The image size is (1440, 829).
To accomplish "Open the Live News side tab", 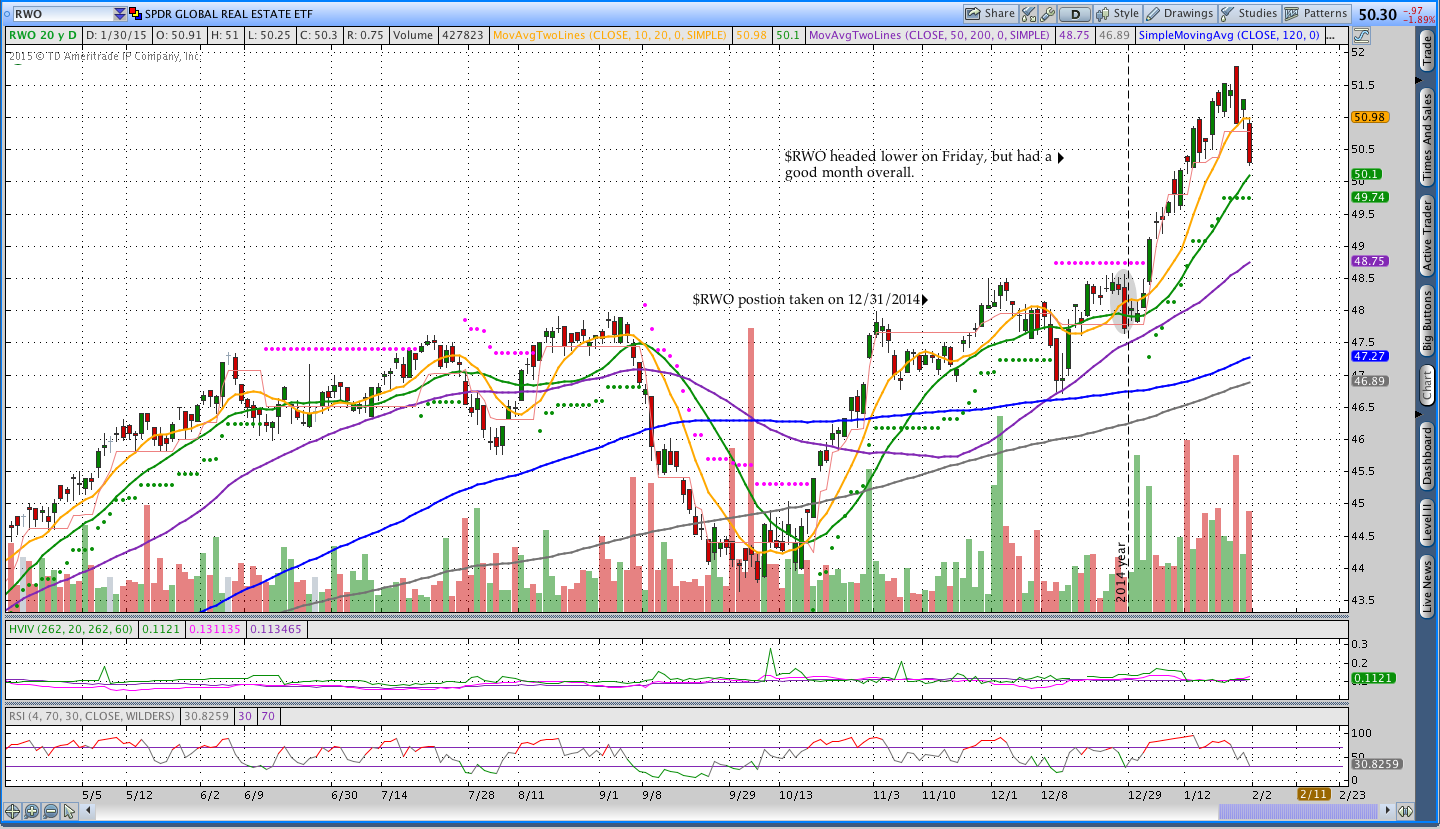I will point(1428,588).
